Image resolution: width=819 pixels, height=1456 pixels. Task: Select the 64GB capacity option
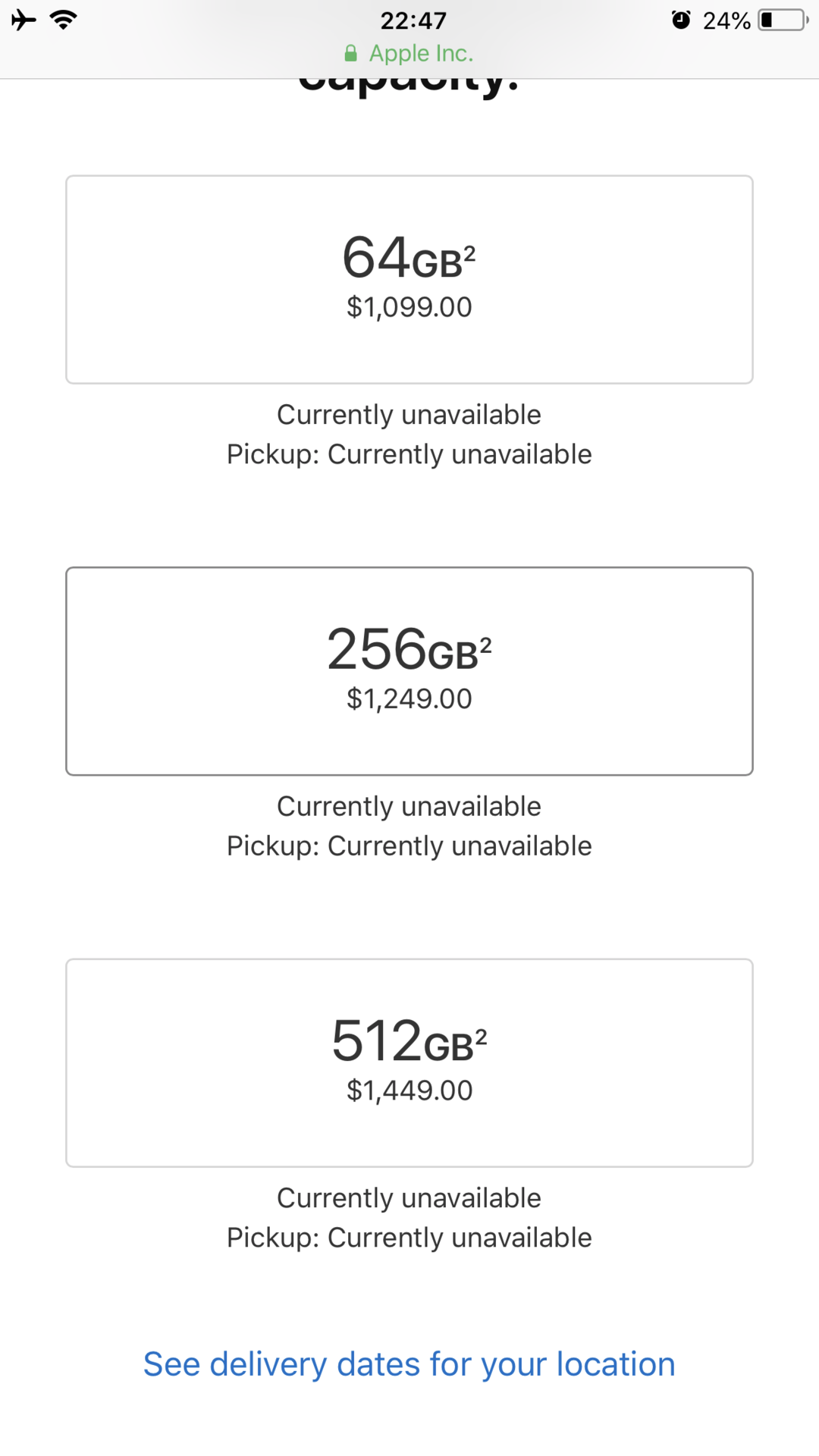tap(409, 280)
